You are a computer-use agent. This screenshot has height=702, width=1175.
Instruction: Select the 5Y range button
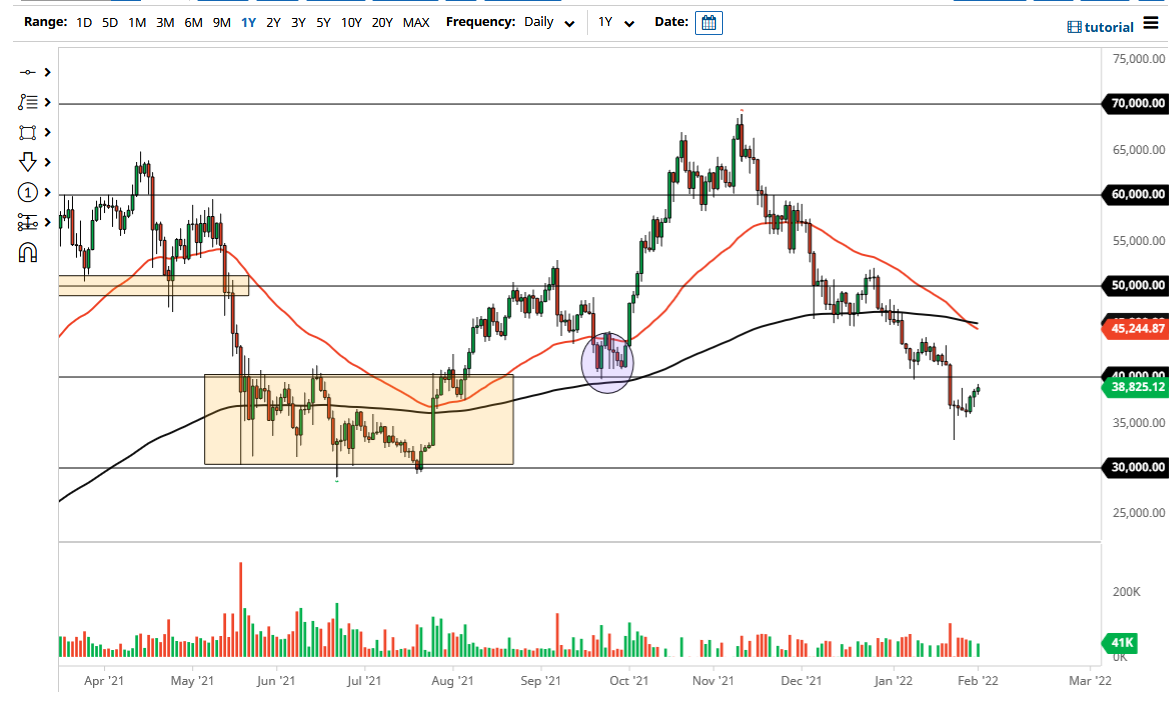pos(321,22)
